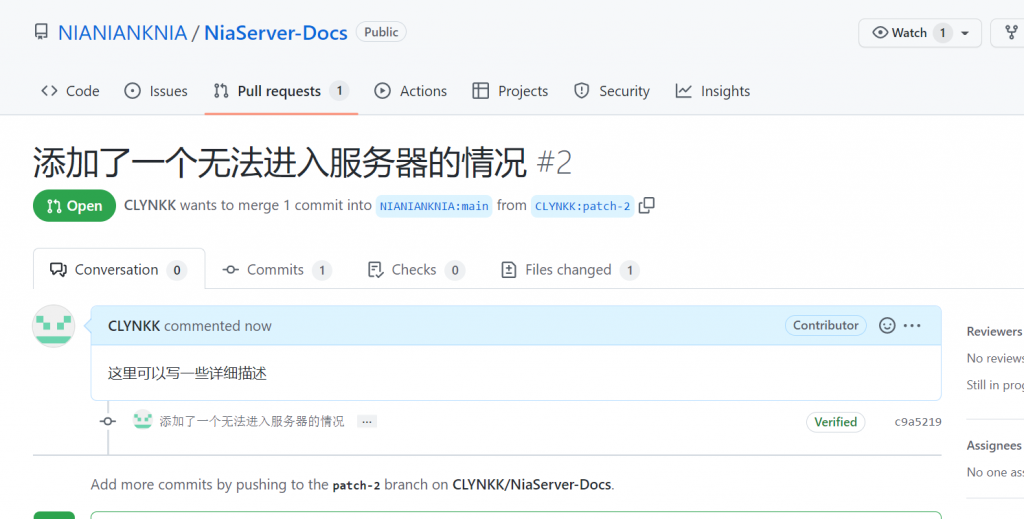This screenshot has height=519, width=1024.
Task: Add a reaction with the smiley icon
Action: 887,325
